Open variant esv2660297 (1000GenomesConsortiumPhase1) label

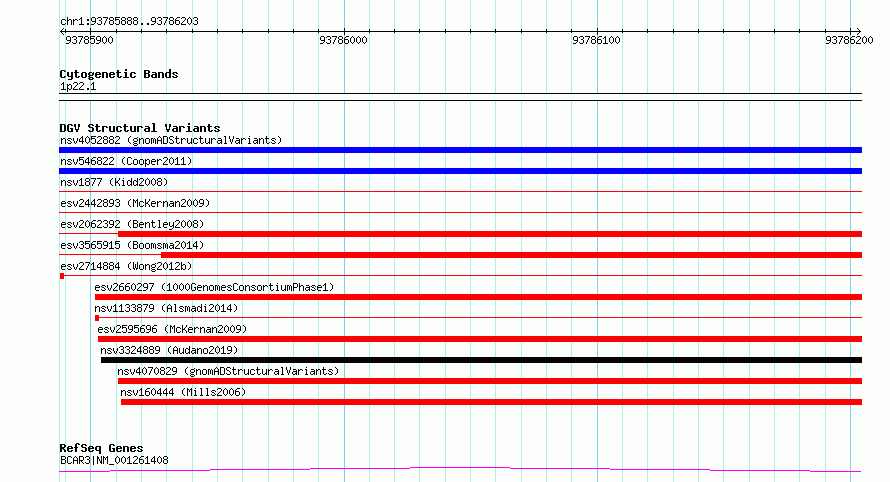point(214,287)
